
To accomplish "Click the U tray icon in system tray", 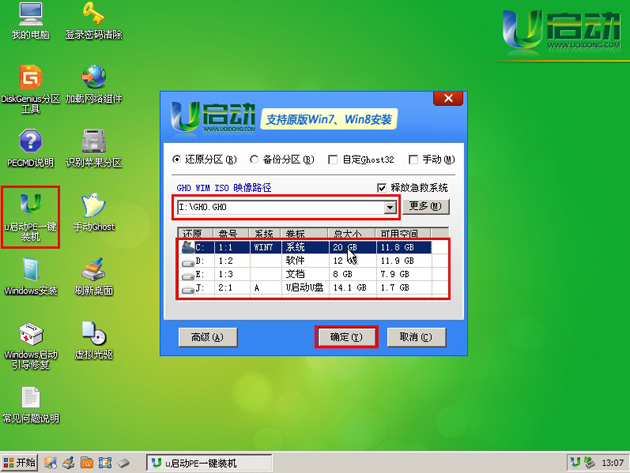I will [575, 463].
